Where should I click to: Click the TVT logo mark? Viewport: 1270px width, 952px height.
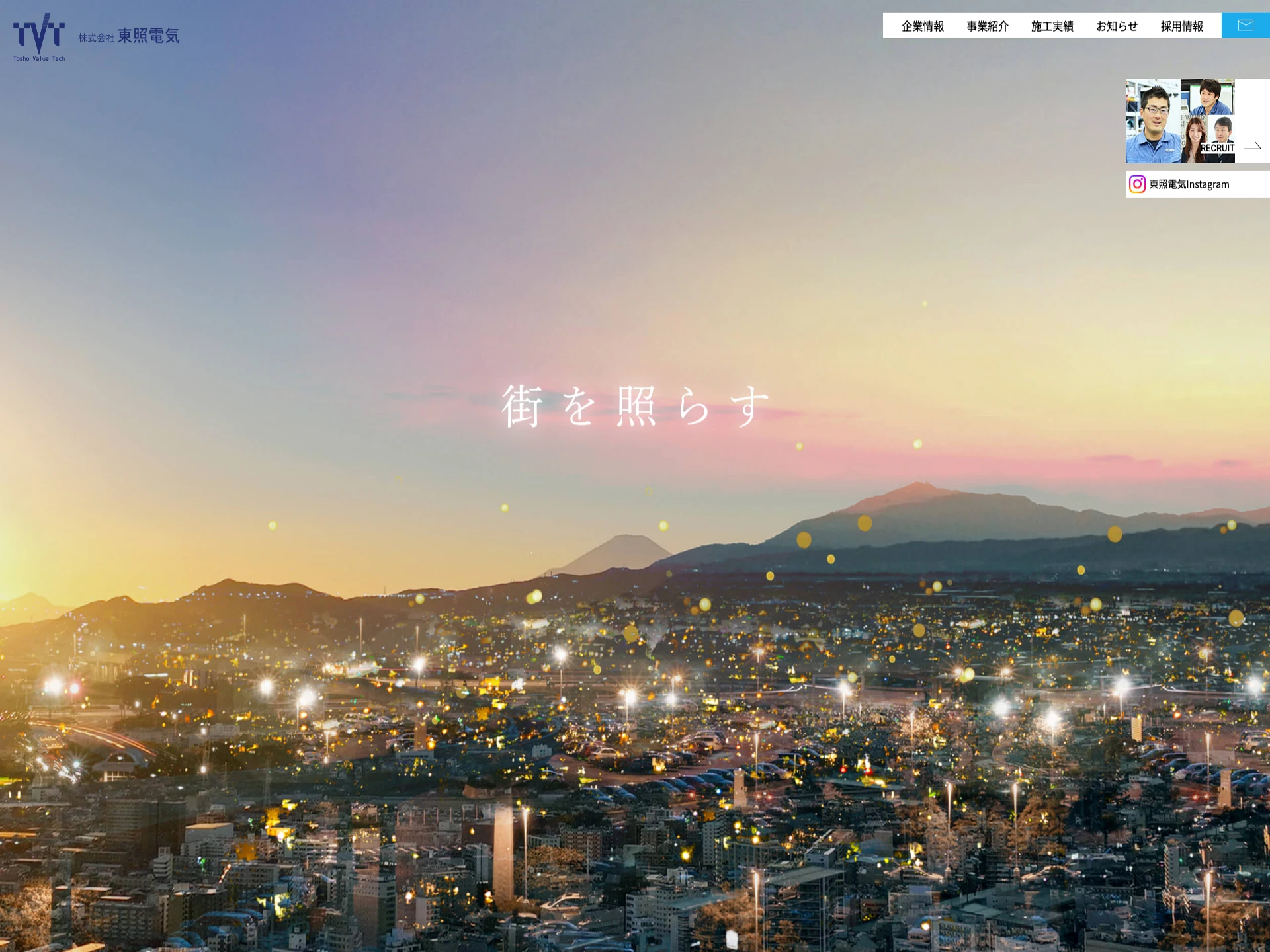pyautogui.click(x=39, y=33)
